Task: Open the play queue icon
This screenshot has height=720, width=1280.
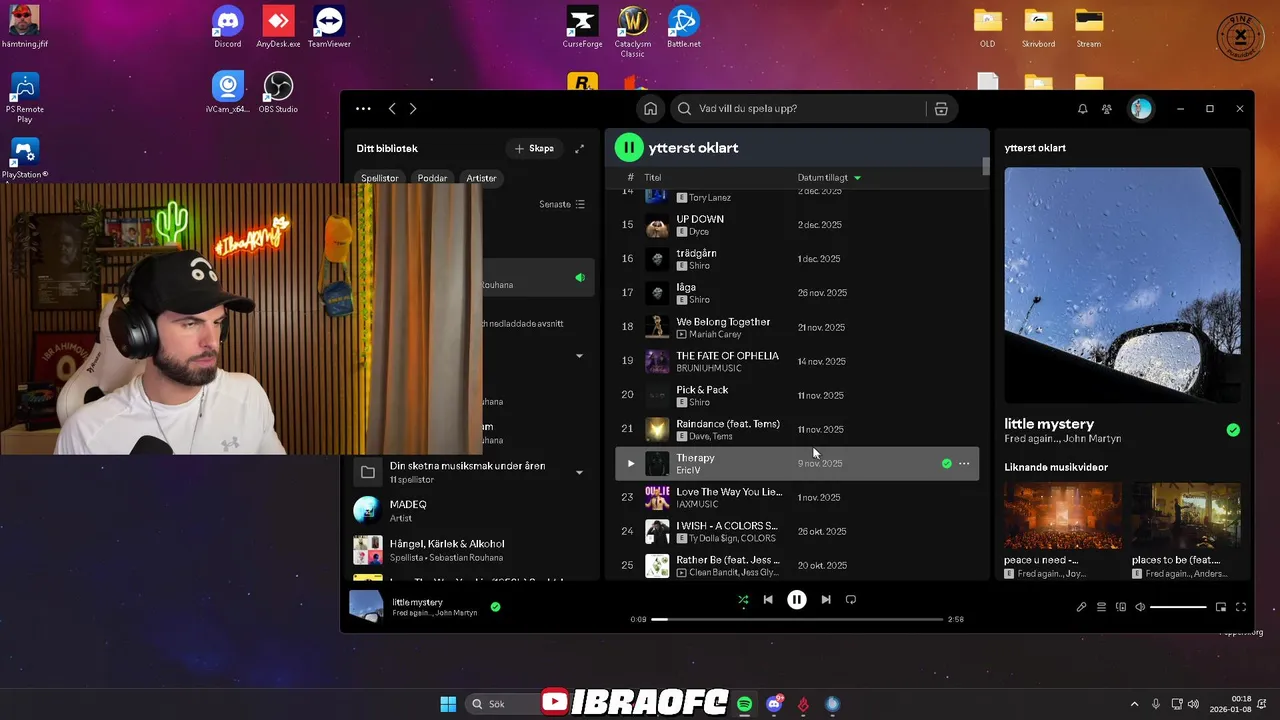Action: [x=1101, y=607]
